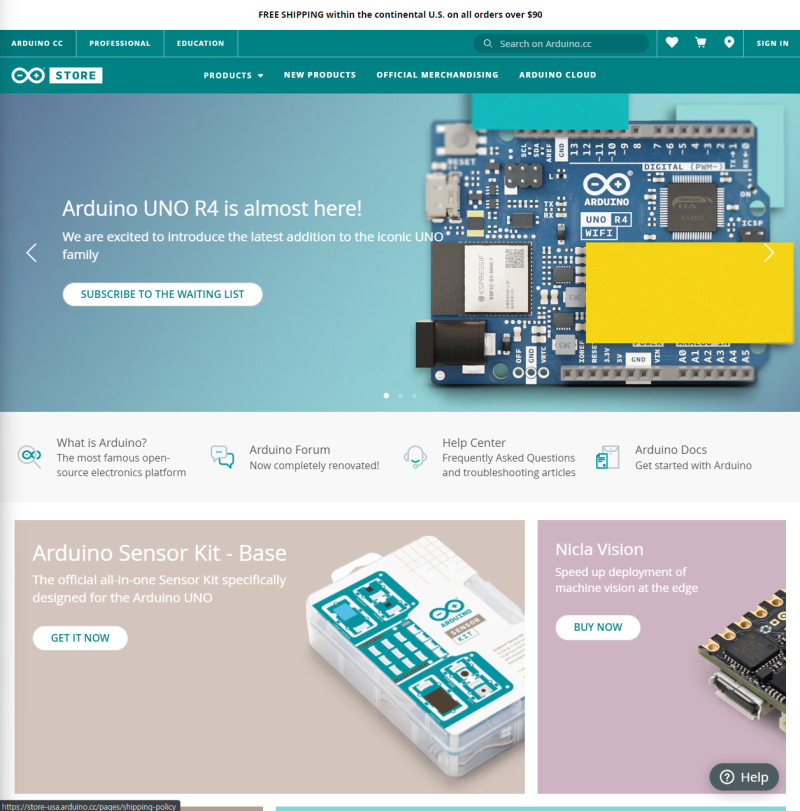
Task: Click the search magnifier icon
Action: tap(487, 43)
